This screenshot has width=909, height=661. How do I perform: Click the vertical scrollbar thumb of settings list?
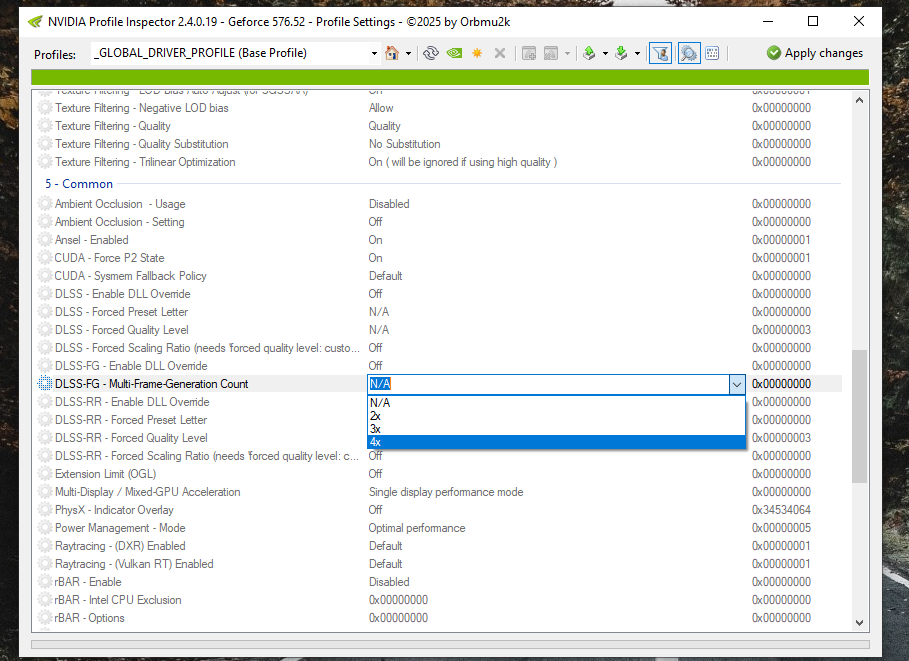[x=860, y=416]
